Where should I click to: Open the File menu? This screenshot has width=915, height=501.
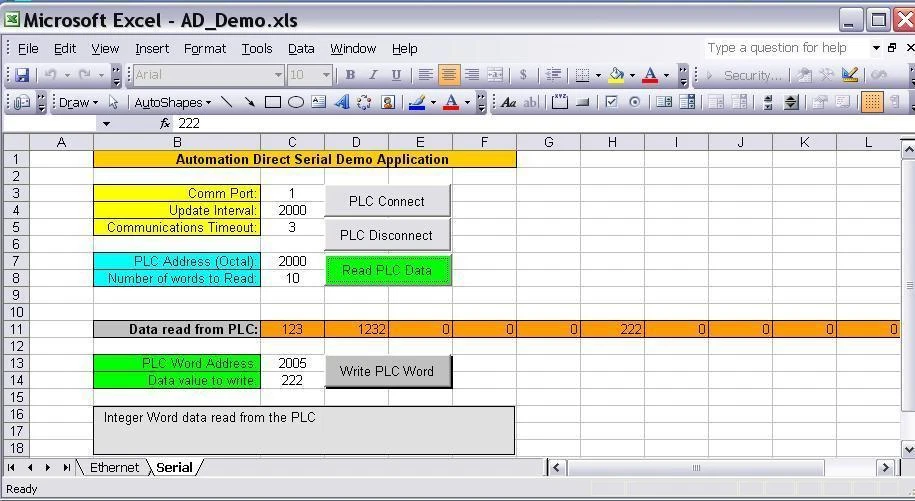tap(28, 48)
